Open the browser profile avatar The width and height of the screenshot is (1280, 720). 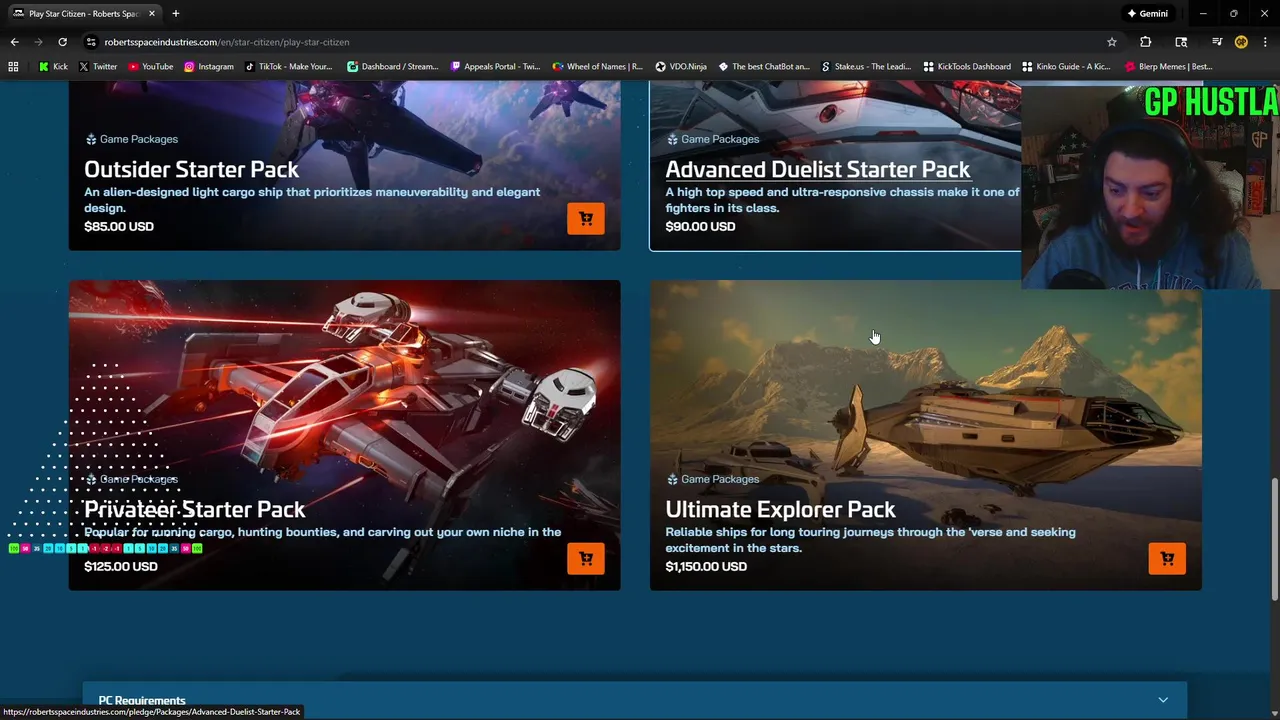pos(1241,42)
